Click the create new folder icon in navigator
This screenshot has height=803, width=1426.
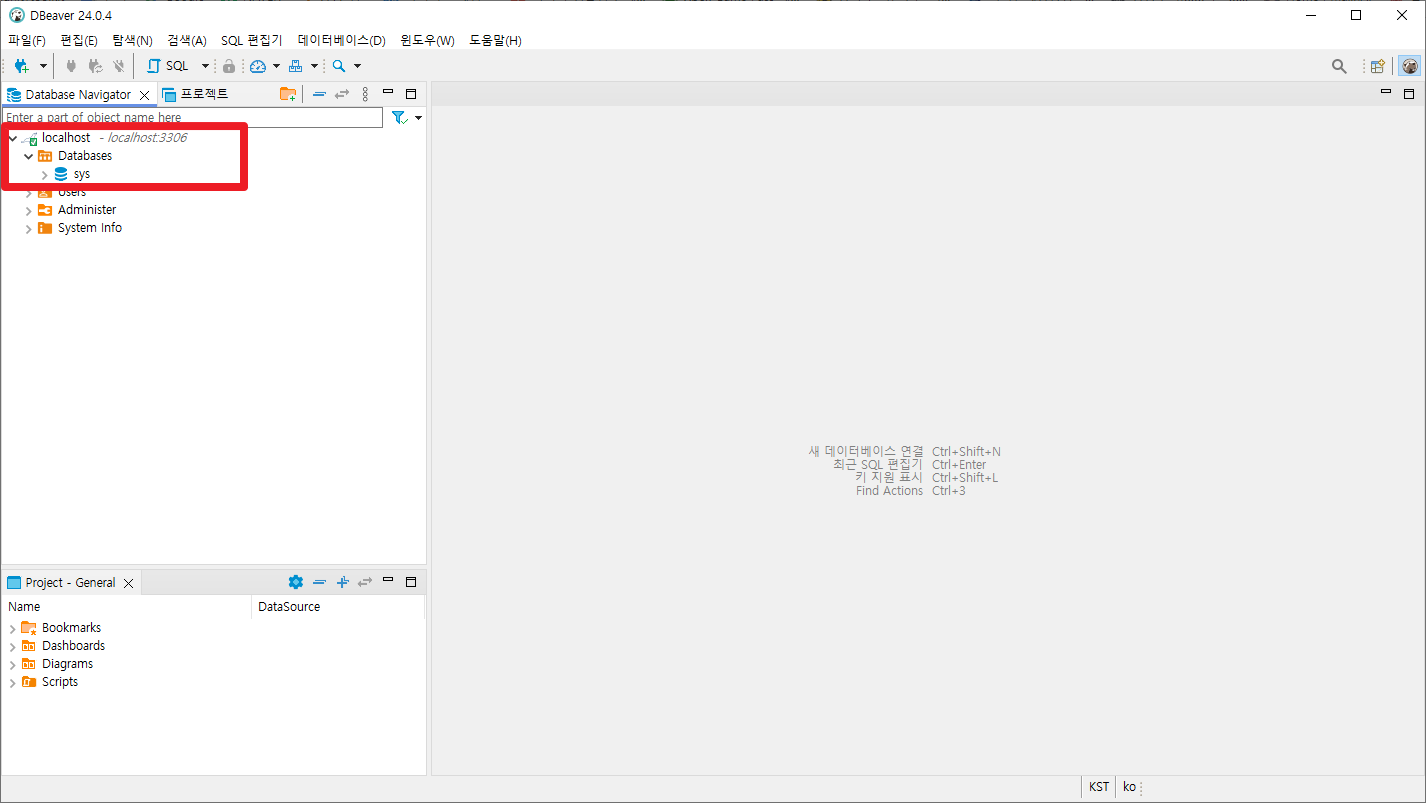pyautogui.click(x=288, y=94)
